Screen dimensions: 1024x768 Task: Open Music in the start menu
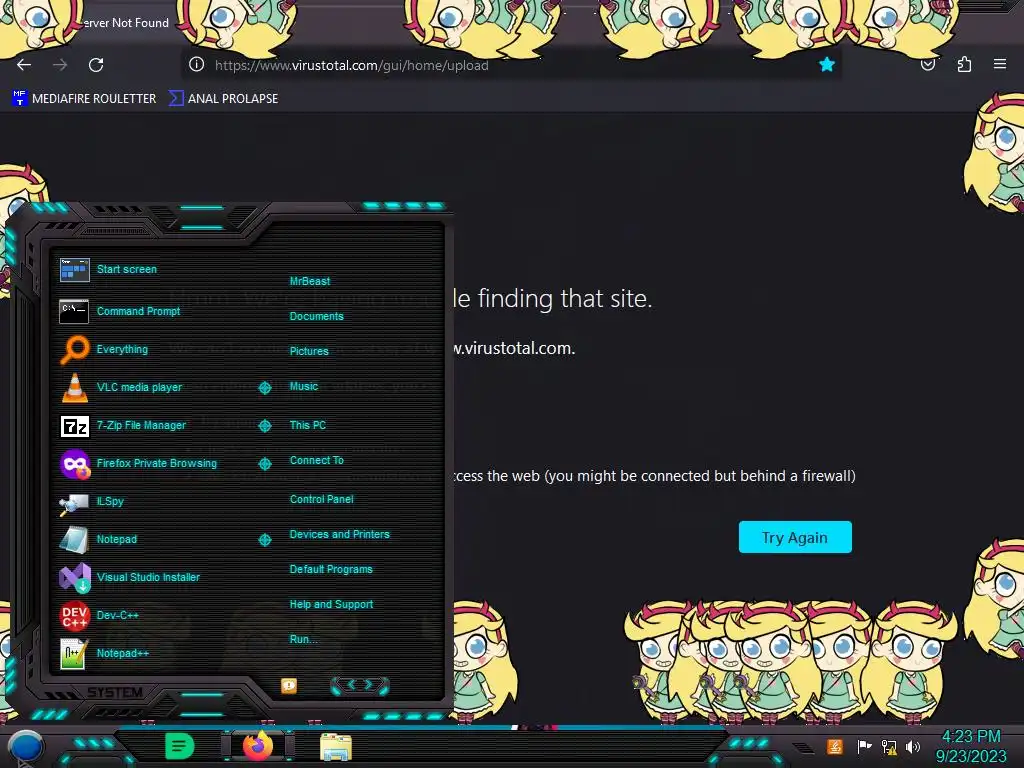(304, 387)
